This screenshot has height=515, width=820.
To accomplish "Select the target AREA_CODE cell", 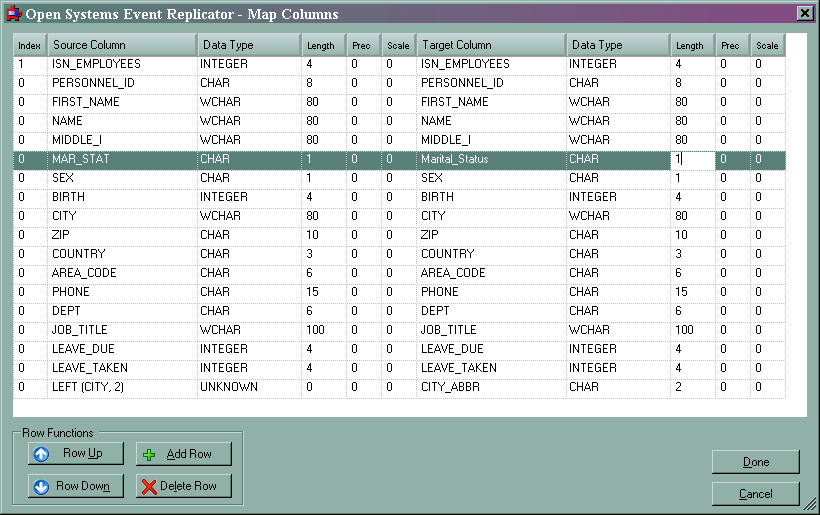I will (x=491, y=273).
